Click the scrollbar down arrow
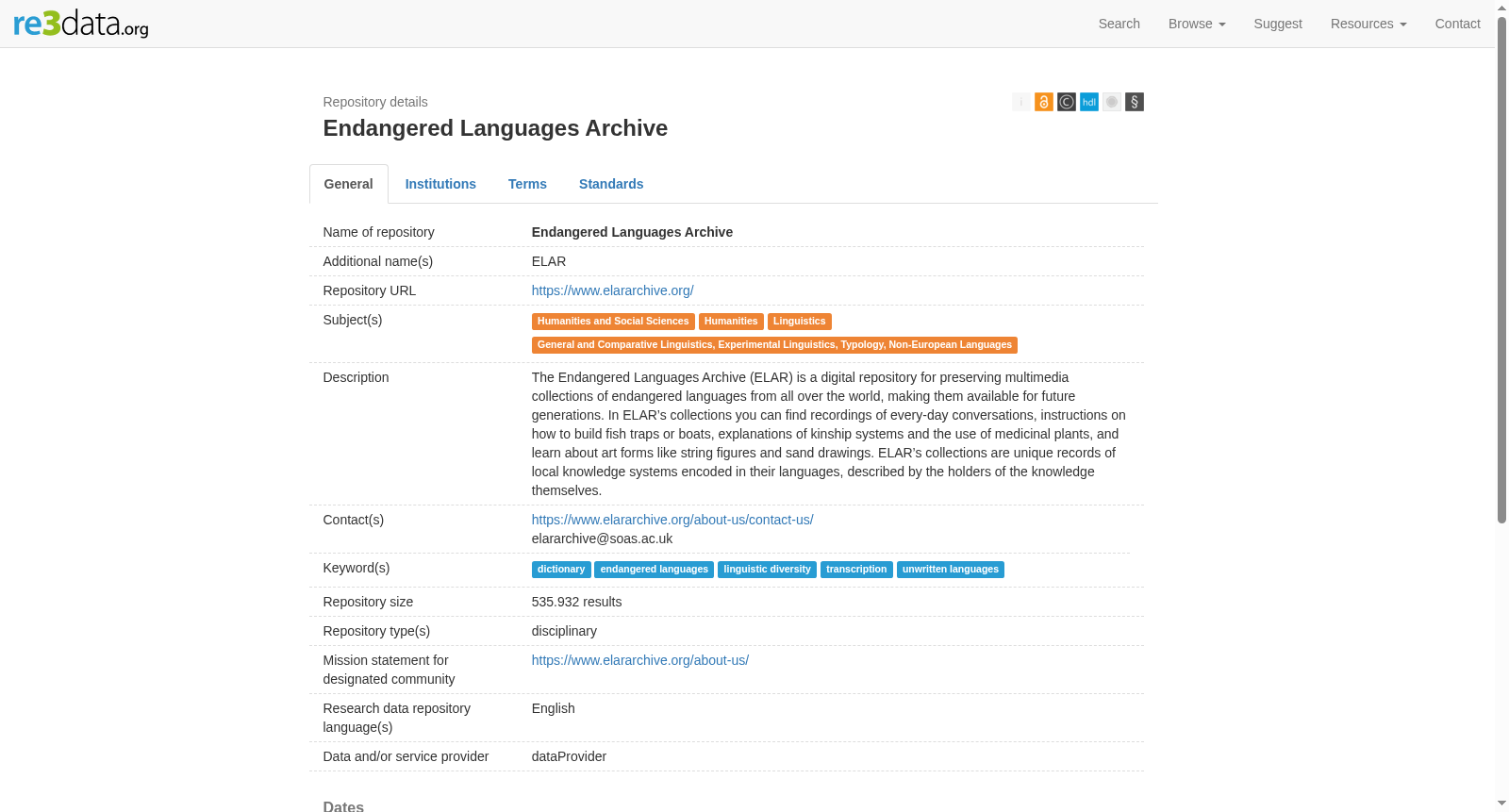1509x812 pixels. click(x=1502, y=804)
